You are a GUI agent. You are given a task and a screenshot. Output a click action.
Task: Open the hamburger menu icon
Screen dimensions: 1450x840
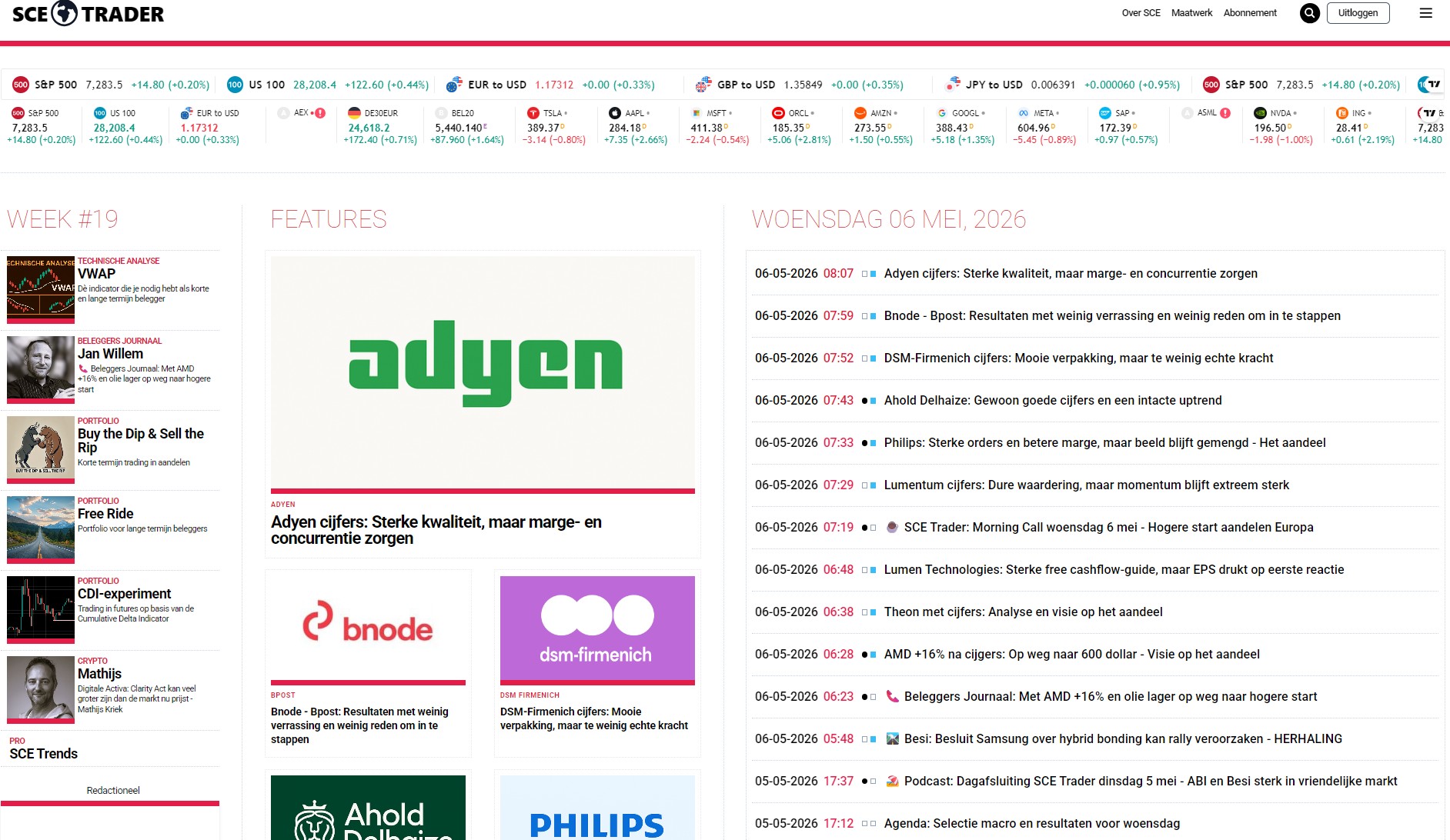point(1425,13)
